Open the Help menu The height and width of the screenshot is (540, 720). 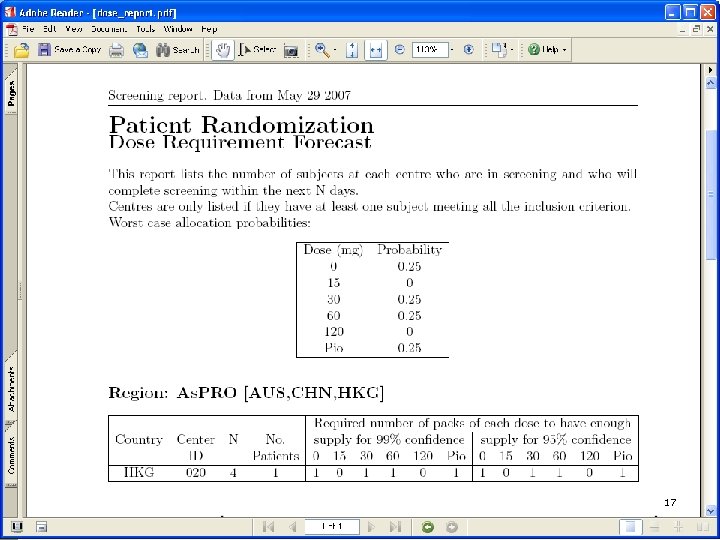point(209,29)
